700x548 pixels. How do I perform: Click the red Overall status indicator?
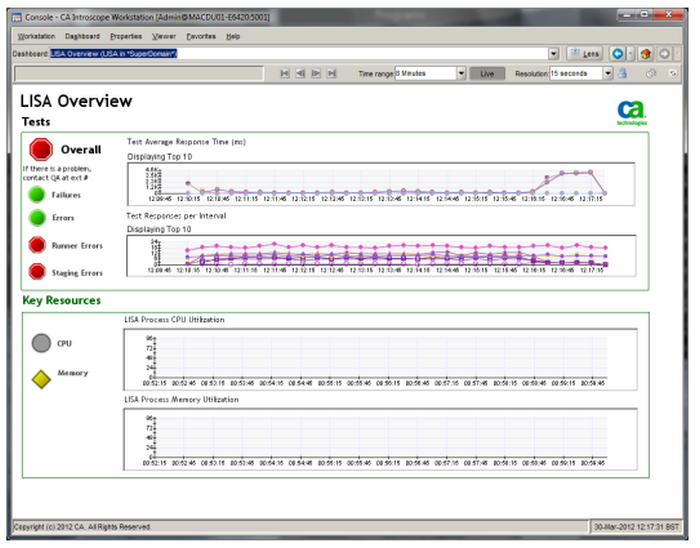pos(41,150)
